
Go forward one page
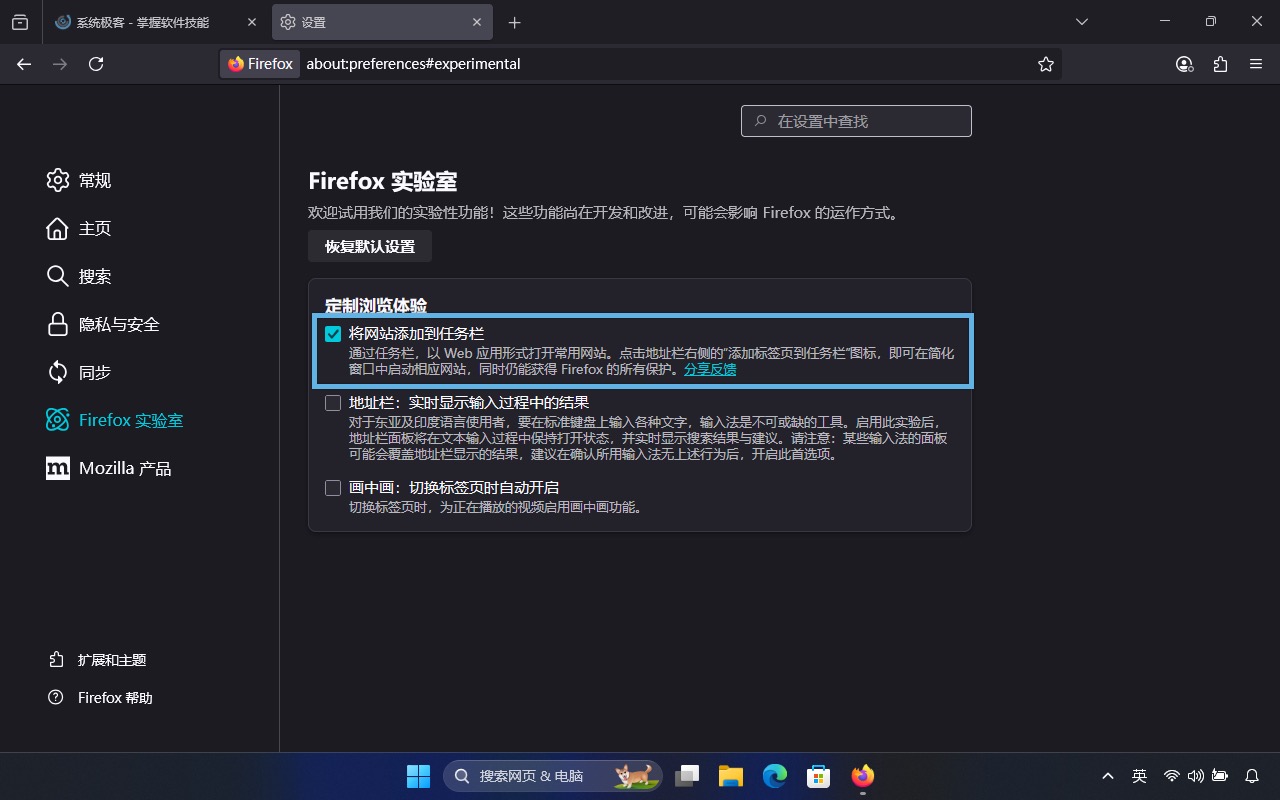[x=60, y=64]
